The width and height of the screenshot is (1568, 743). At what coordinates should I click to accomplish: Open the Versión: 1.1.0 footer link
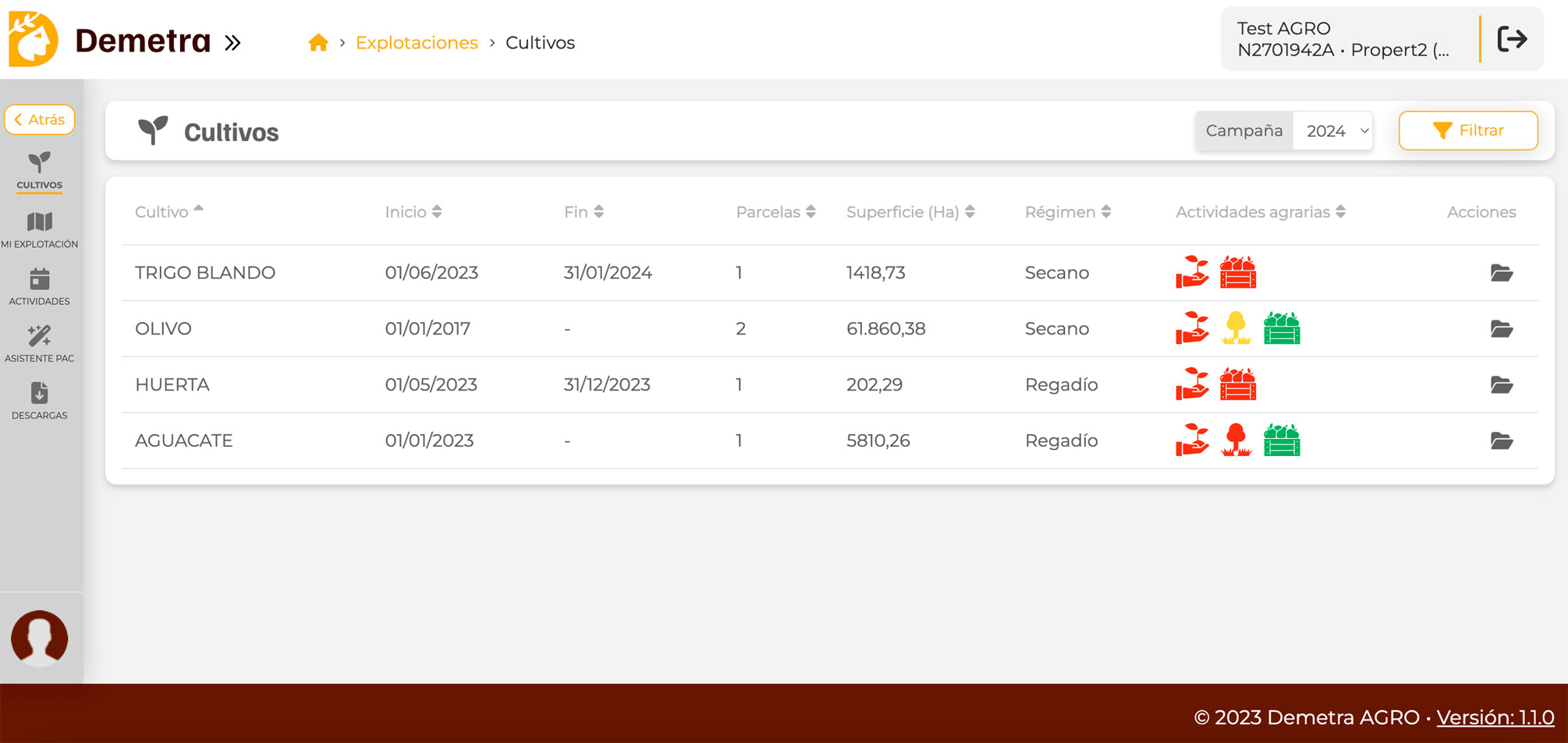1495,717
